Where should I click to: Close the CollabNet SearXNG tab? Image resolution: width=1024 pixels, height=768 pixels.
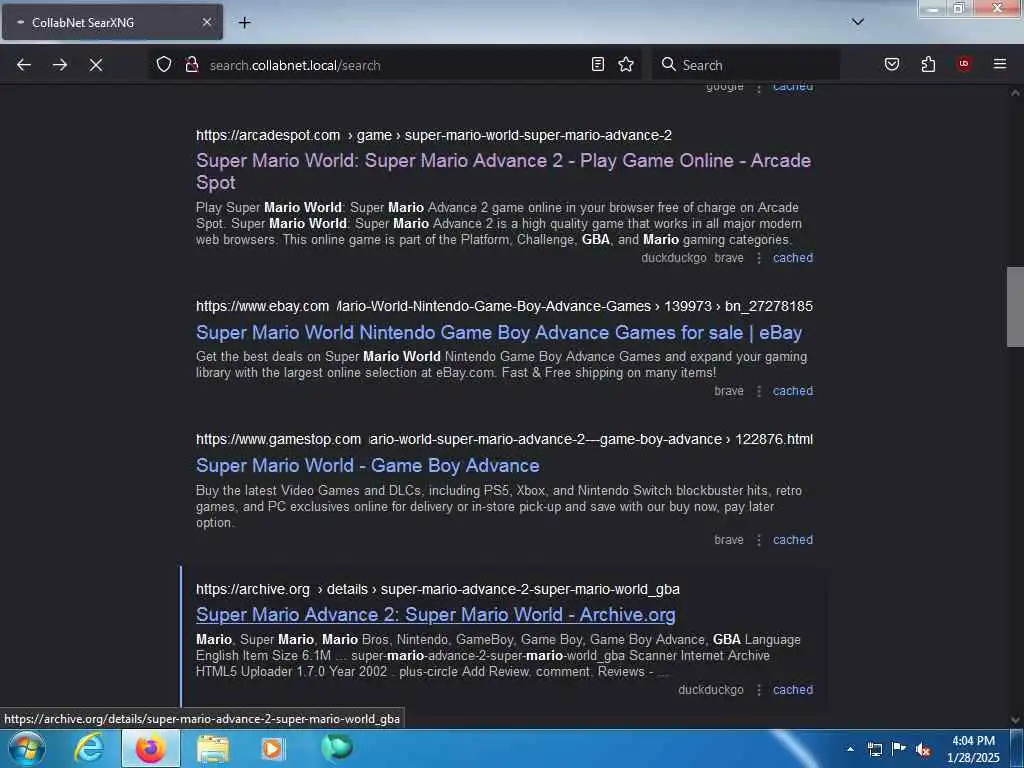tap(207, 22)
